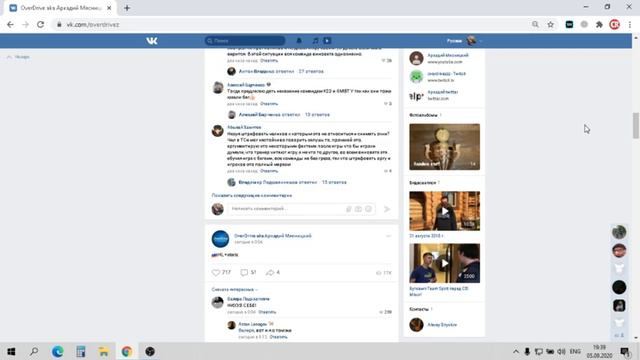Reload the browser page
The width and height of the screenshot is (640, 360).
[x=40, y=24]
